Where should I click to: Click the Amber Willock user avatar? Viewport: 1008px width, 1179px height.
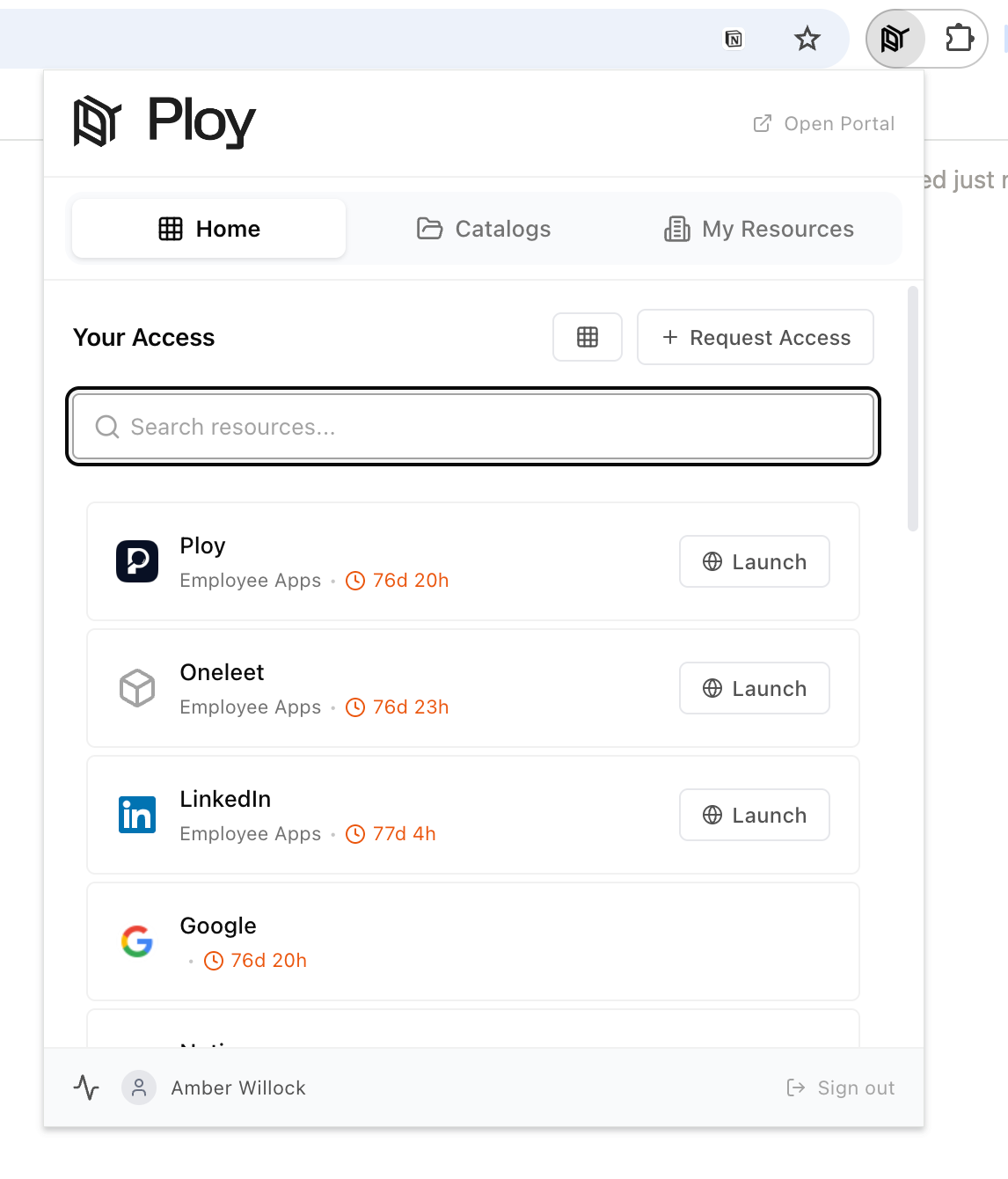(139, 1087)
